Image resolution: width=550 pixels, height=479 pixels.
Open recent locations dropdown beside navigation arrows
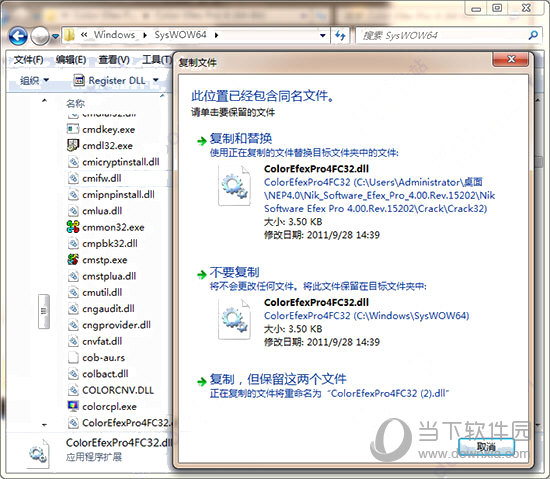[x=55, y=36]
